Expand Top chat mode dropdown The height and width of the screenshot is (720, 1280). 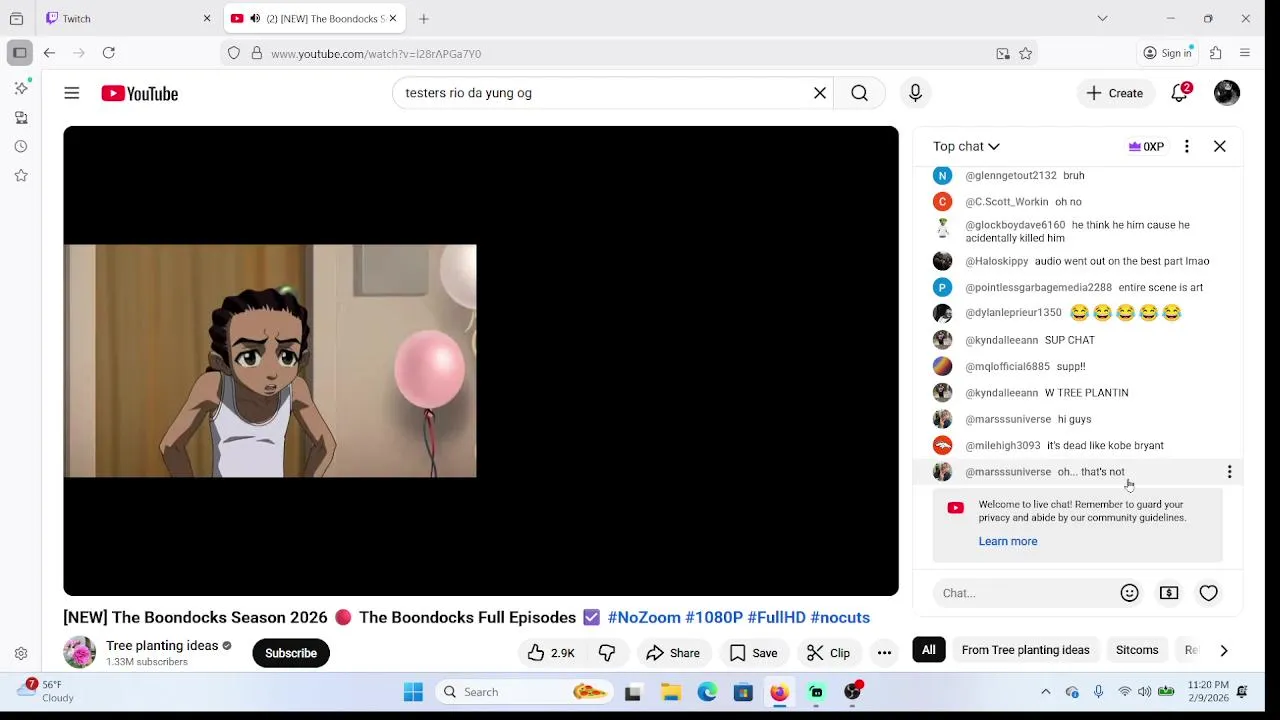pyautogui.click(x=966, y=146)
